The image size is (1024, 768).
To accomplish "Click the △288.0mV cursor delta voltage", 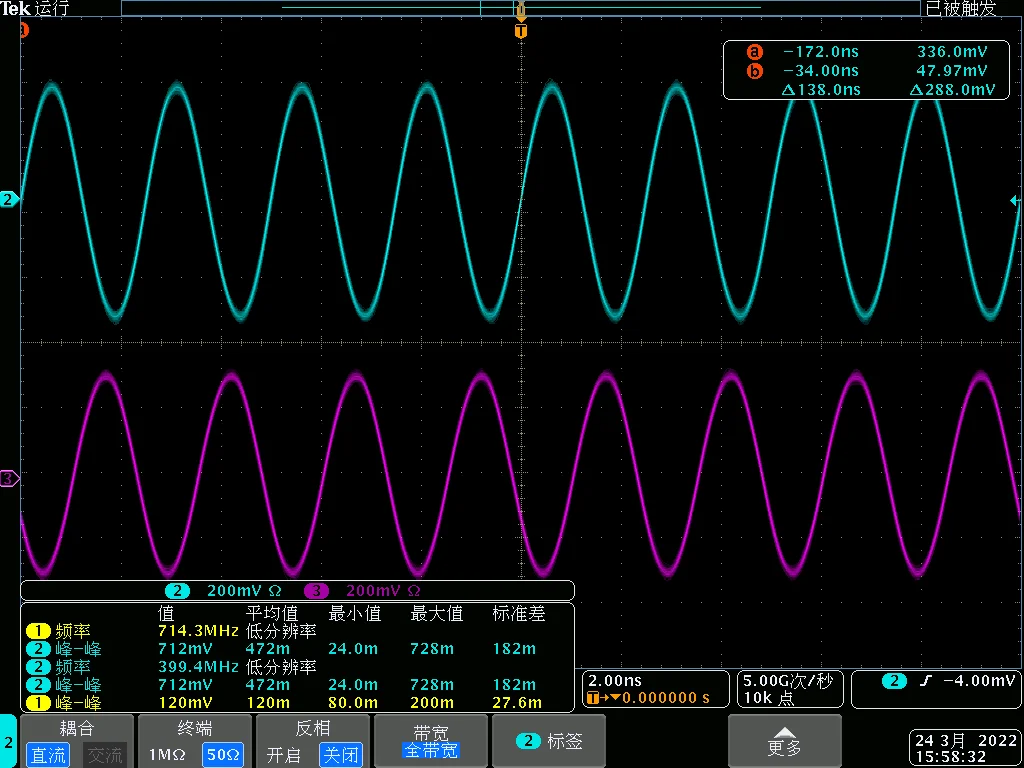I will pos(952,89).
